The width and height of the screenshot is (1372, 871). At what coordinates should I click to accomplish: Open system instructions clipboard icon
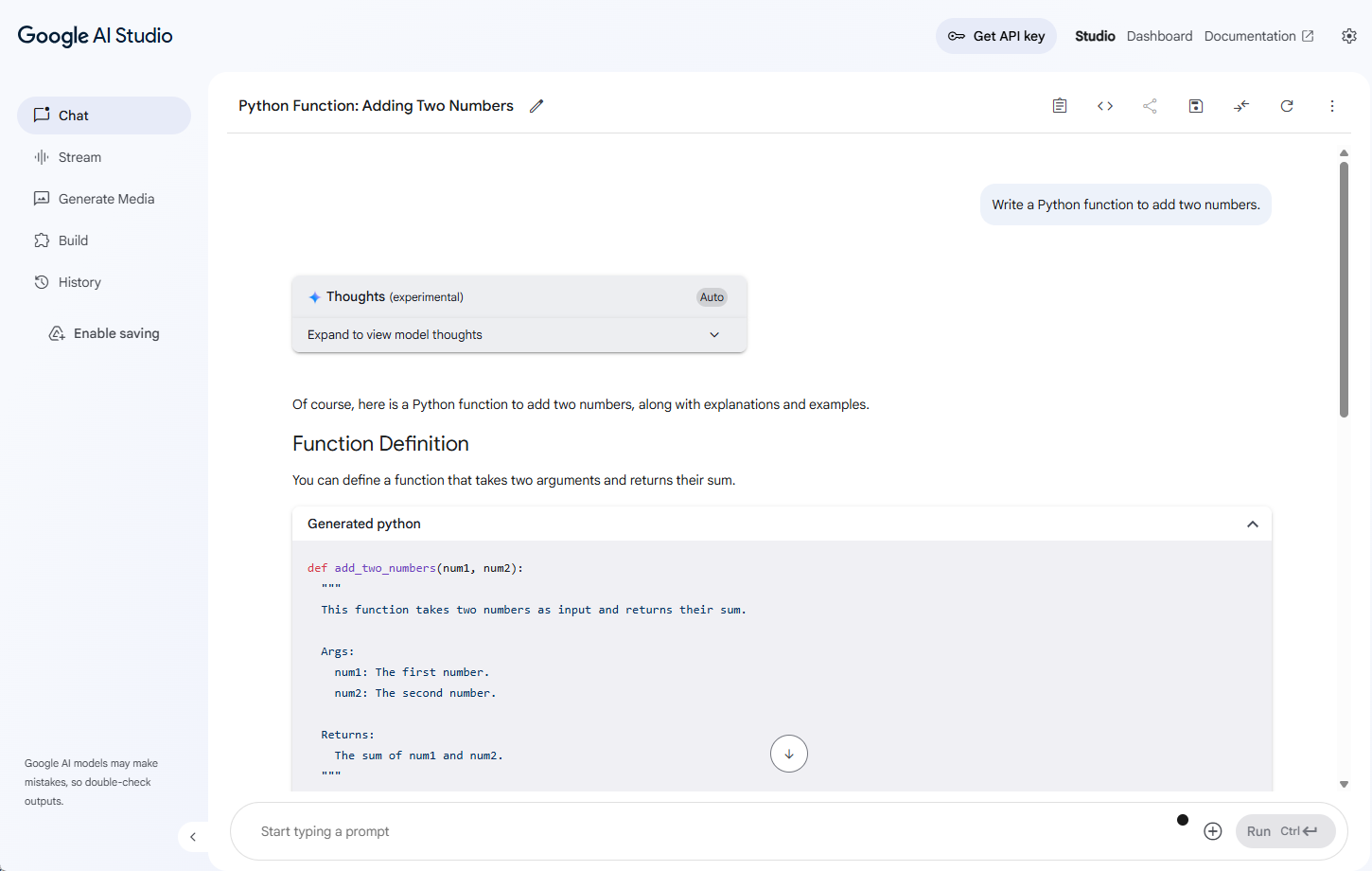pyautogui.click(x=1060, y=106)
